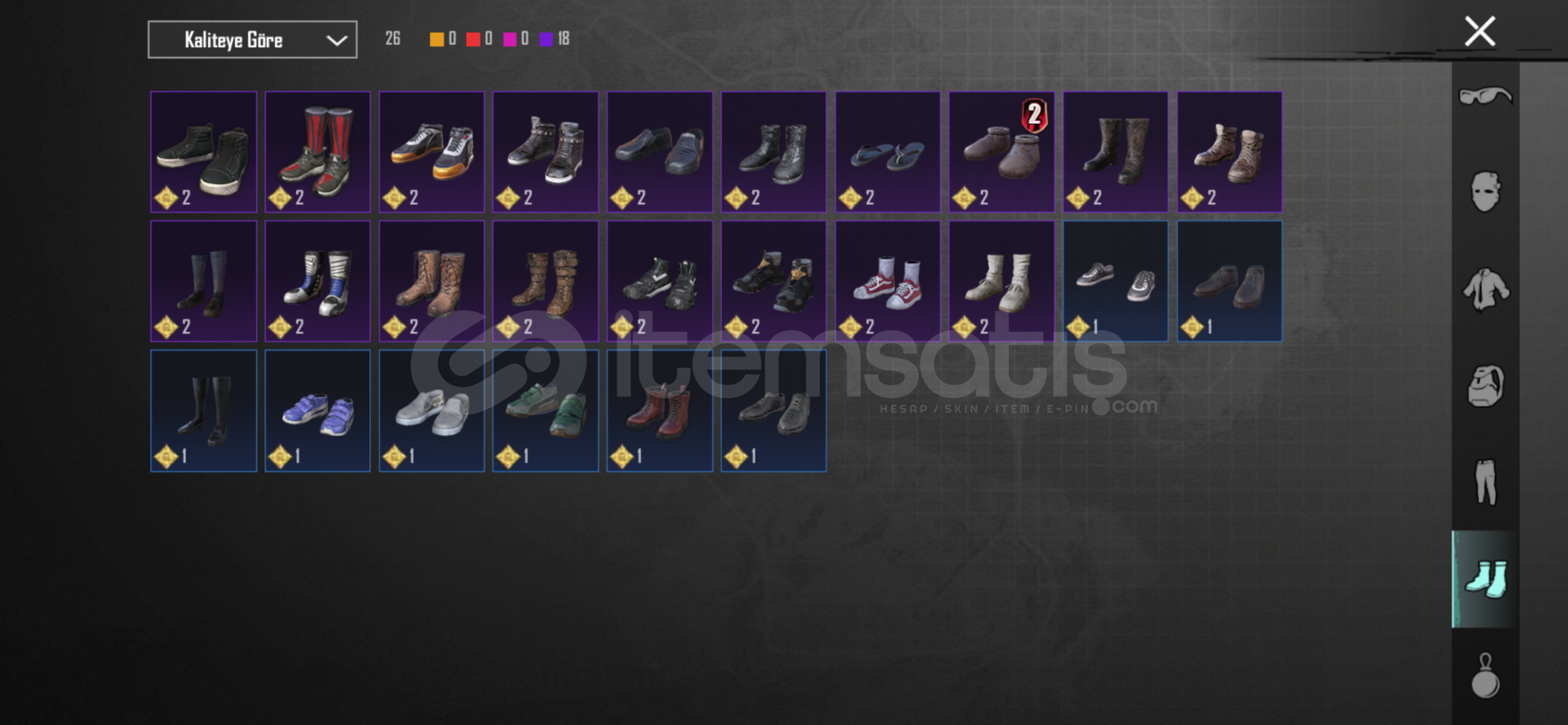The image size is (1568, 725).
Task: Click the purple quality filter swatch
Action: pos(546,39)
